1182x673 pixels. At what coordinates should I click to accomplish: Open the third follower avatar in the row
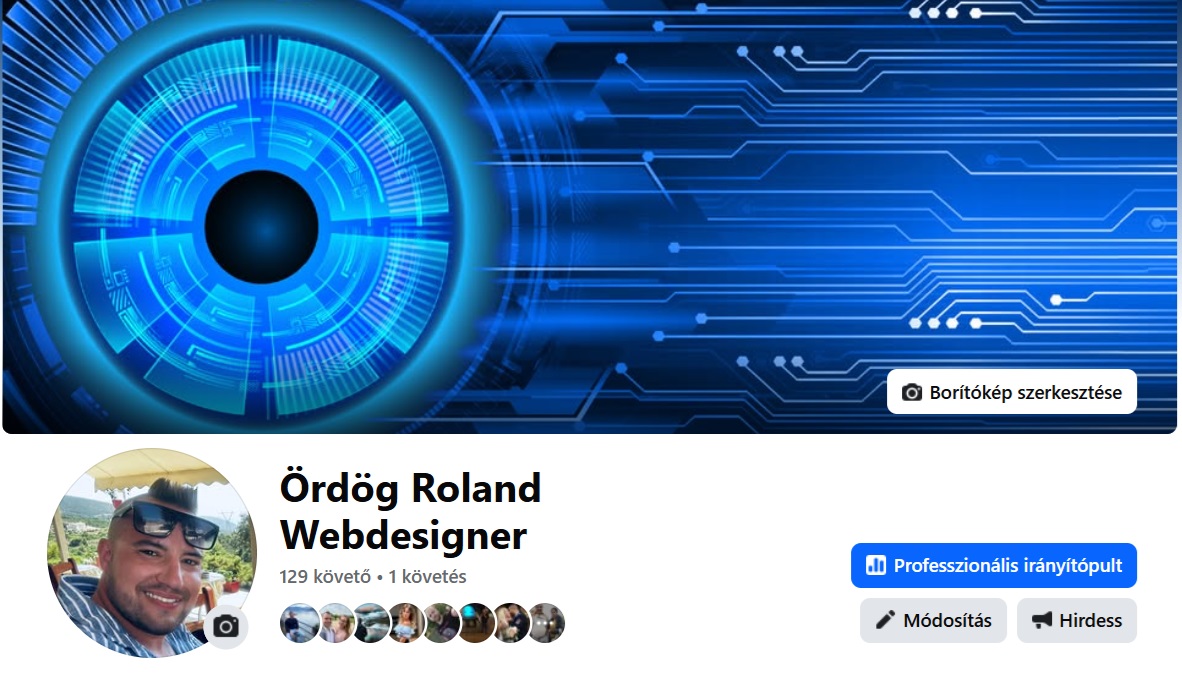[x=369, y=623]
